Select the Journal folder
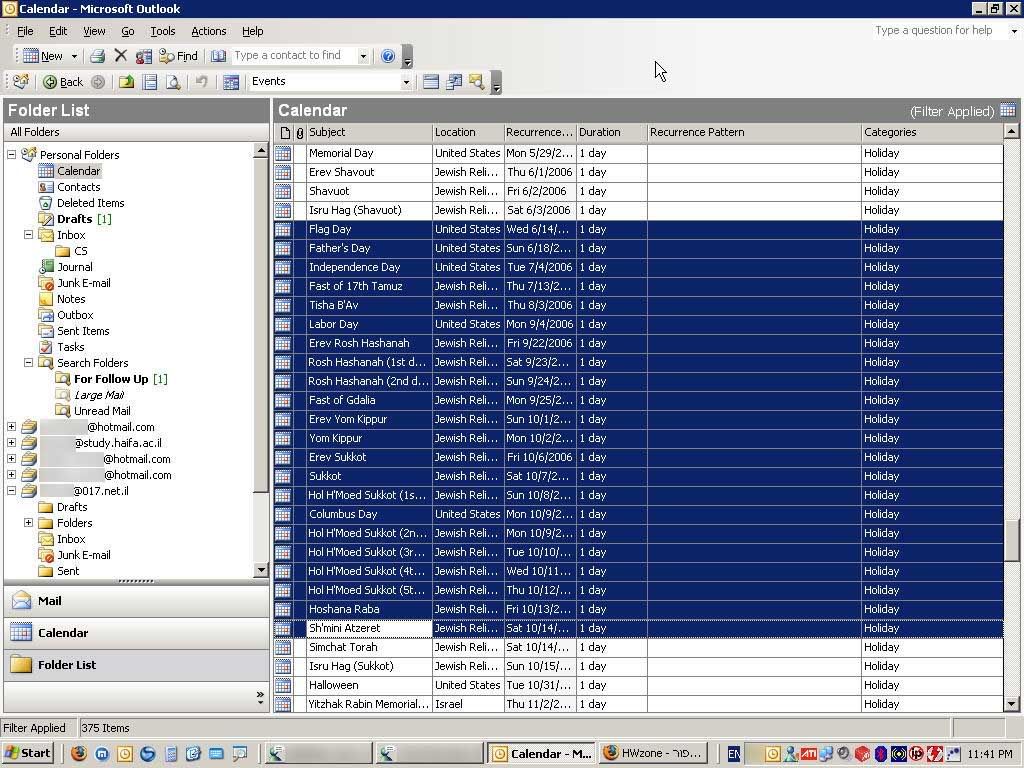This screenshot has height=768, width=1024. pos(74,267)
